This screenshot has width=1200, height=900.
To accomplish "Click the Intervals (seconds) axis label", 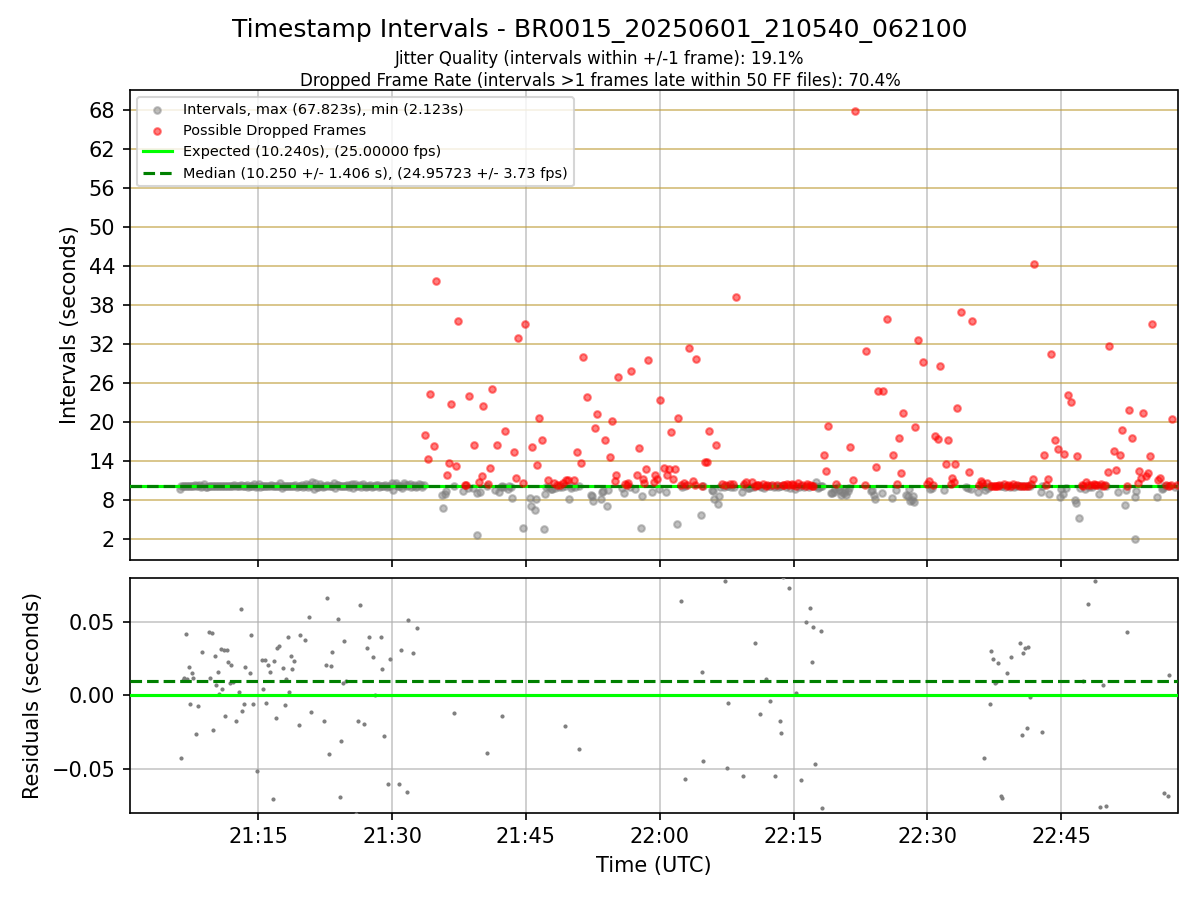I will 69,325.
